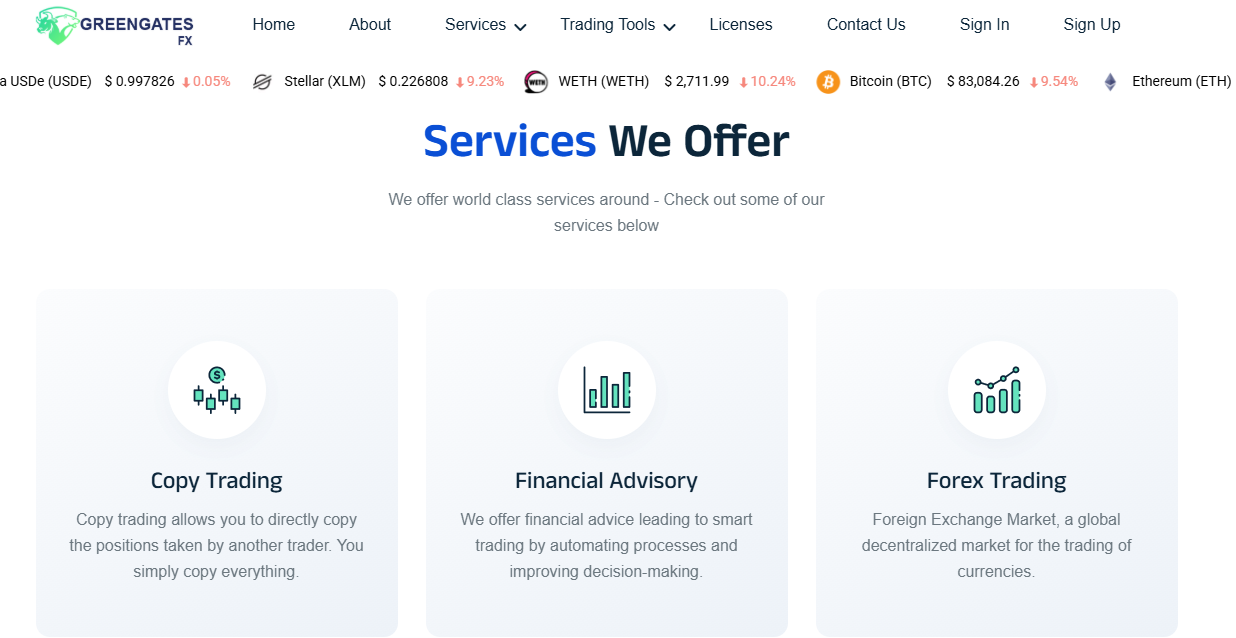Expand the Trading Tools dropdown arrow
Screen dimensions: 1236x638
coord(669,27)
